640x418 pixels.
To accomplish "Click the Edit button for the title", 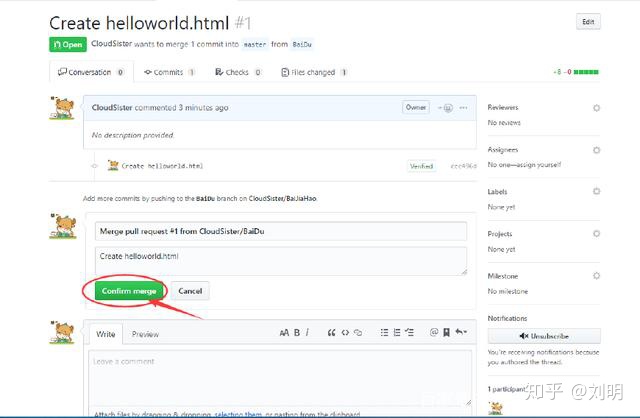I will 588,22.
